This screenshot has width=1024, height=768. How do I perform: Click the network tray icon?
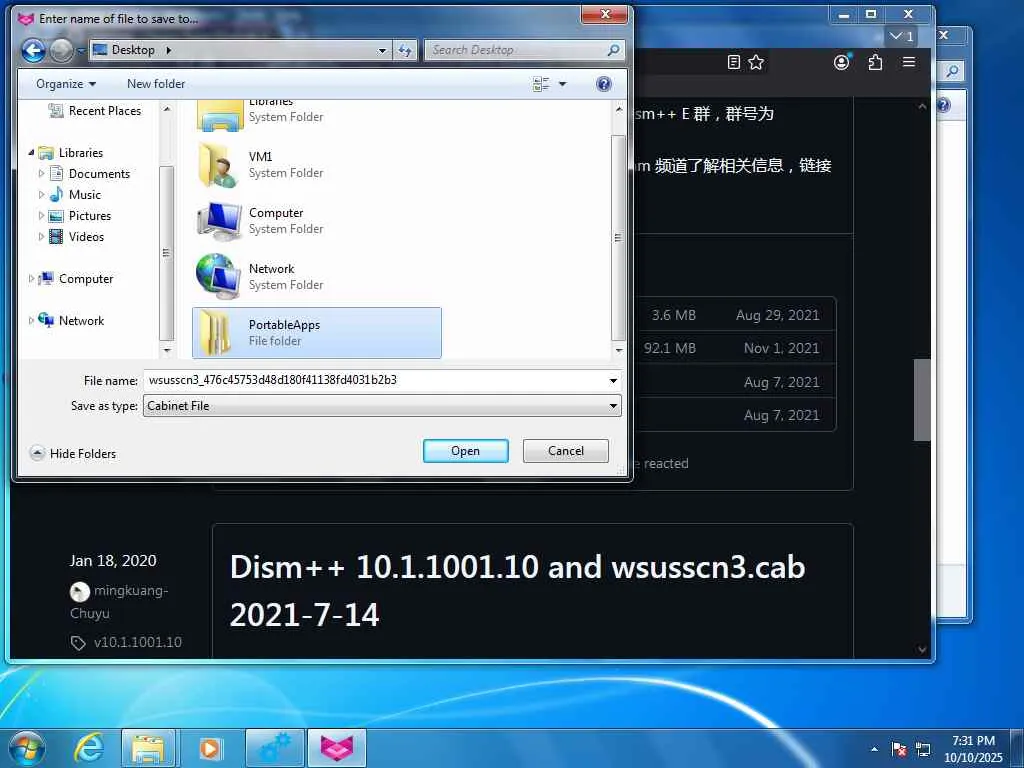coord(923,749)
